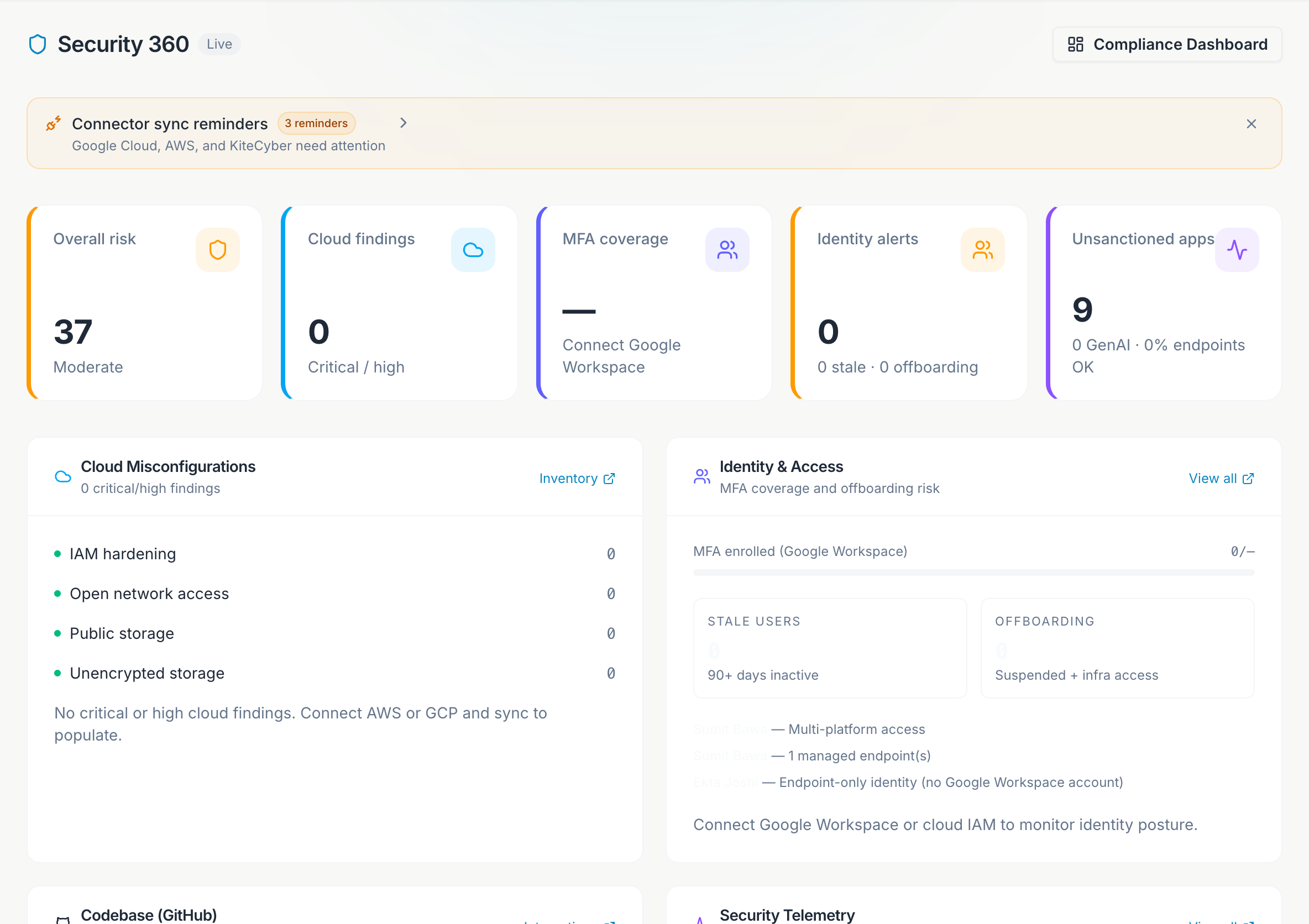Click the Critical / high label

coord(357,367)
